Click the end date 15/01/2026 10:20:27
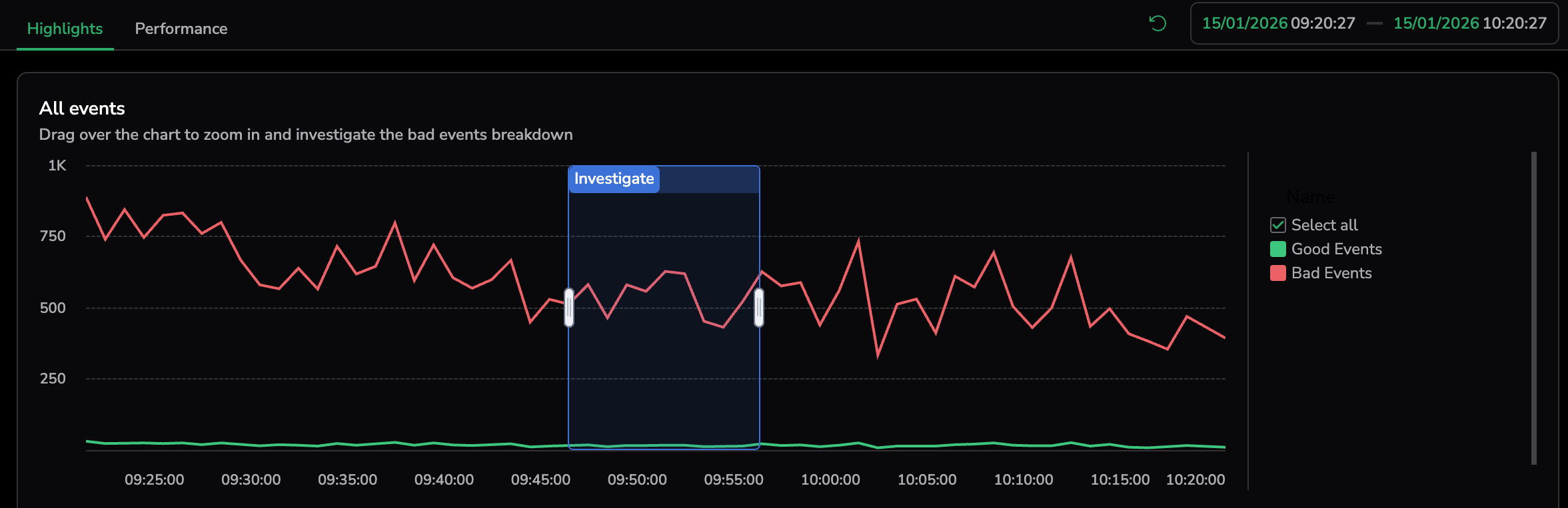The width and height of the screenshot is (1568, 508). (1469, 23)
